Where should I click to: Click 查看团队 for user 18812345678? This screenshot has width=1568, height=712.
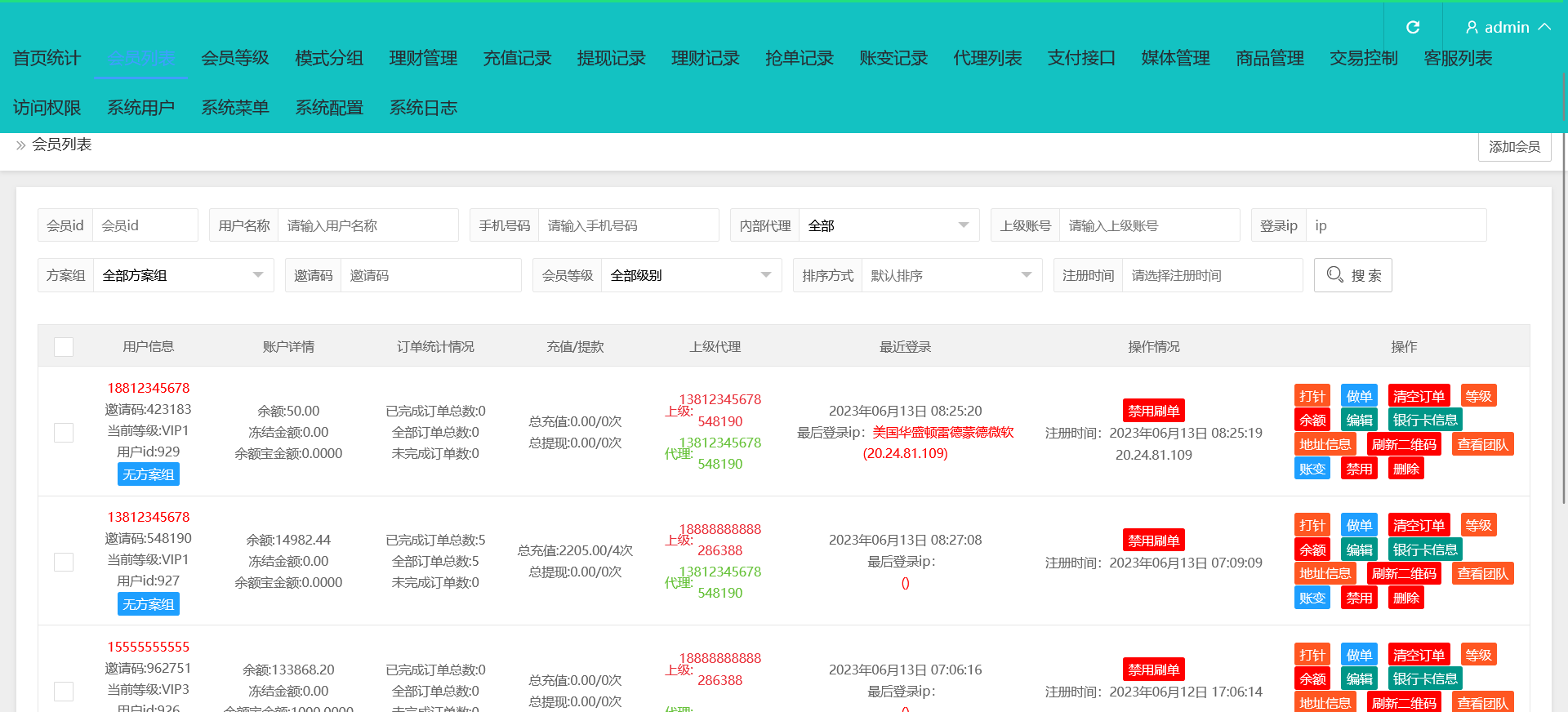1482,444
